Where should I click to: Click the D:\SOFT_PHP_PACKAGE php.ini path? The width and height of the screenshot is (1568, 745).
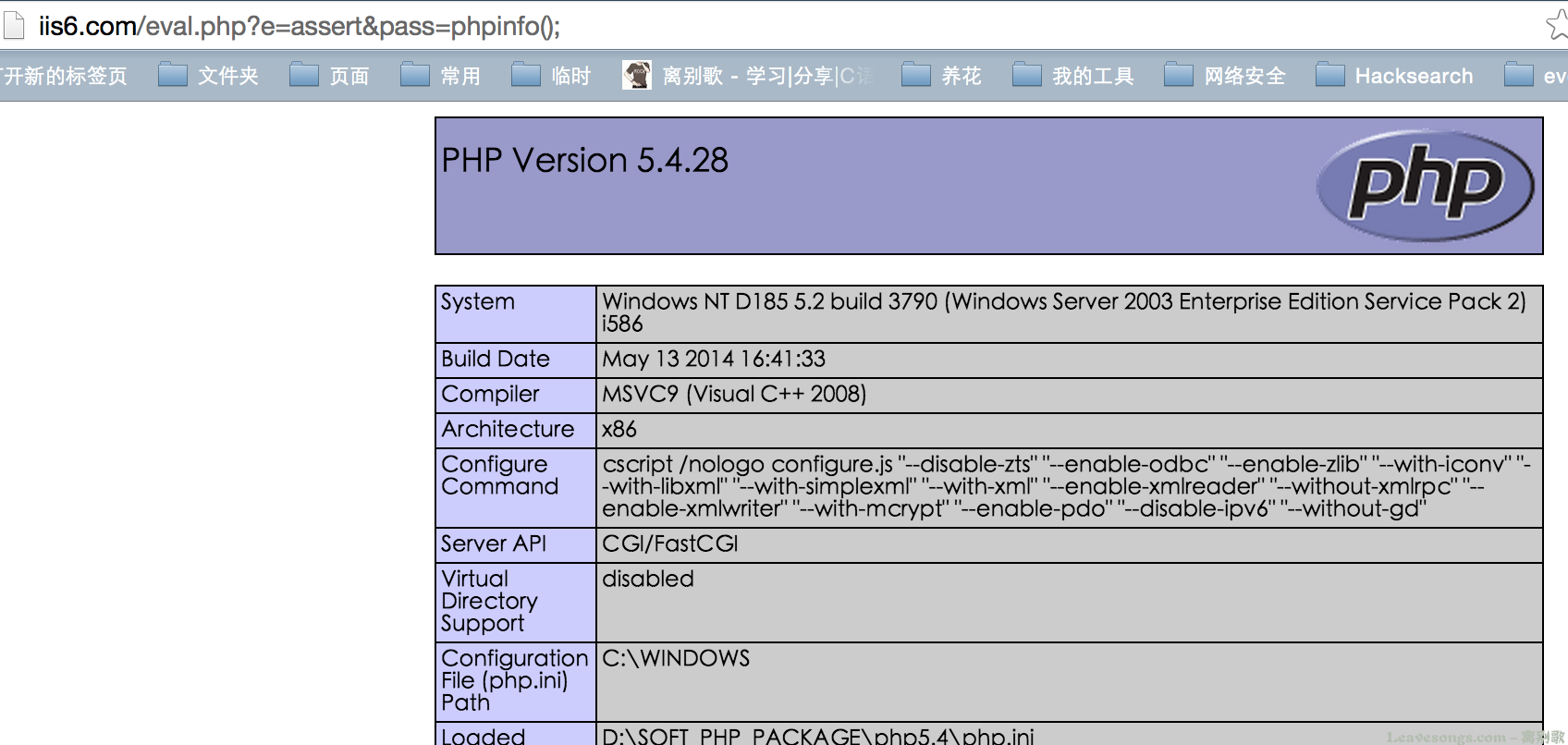pos(817,736)
